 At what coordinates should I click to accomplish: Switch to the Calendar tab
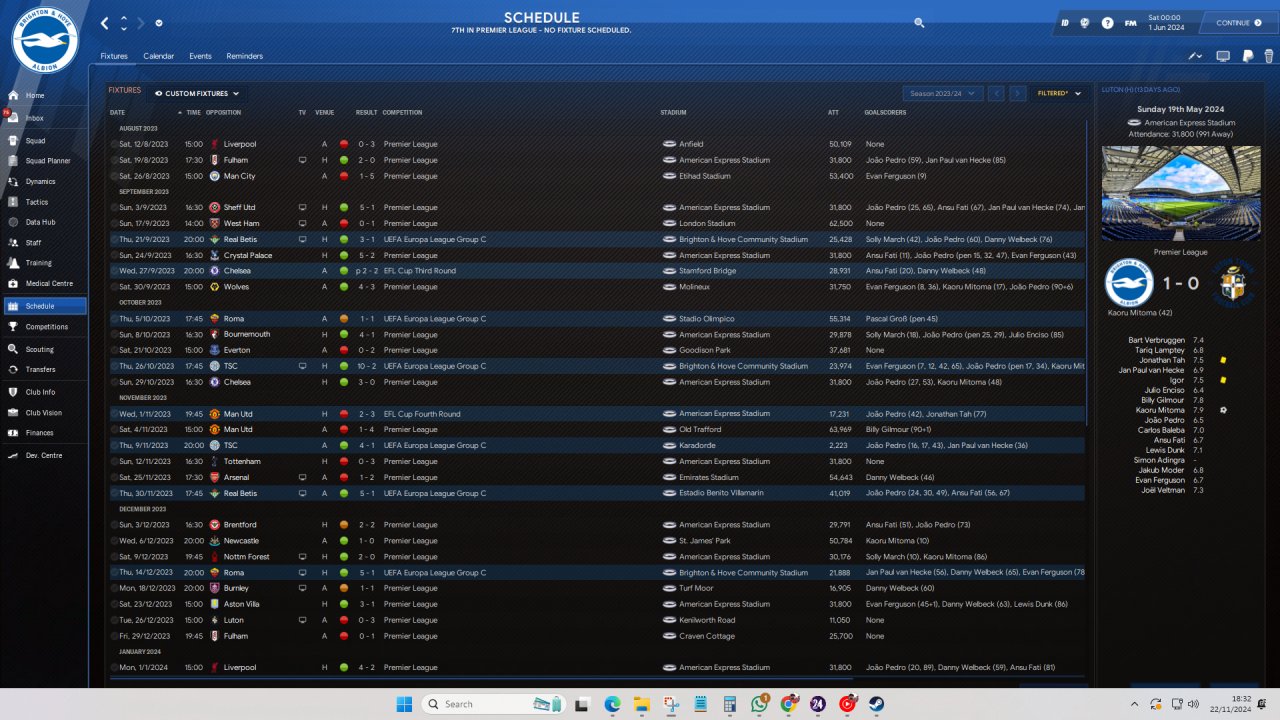click(158, 56)
